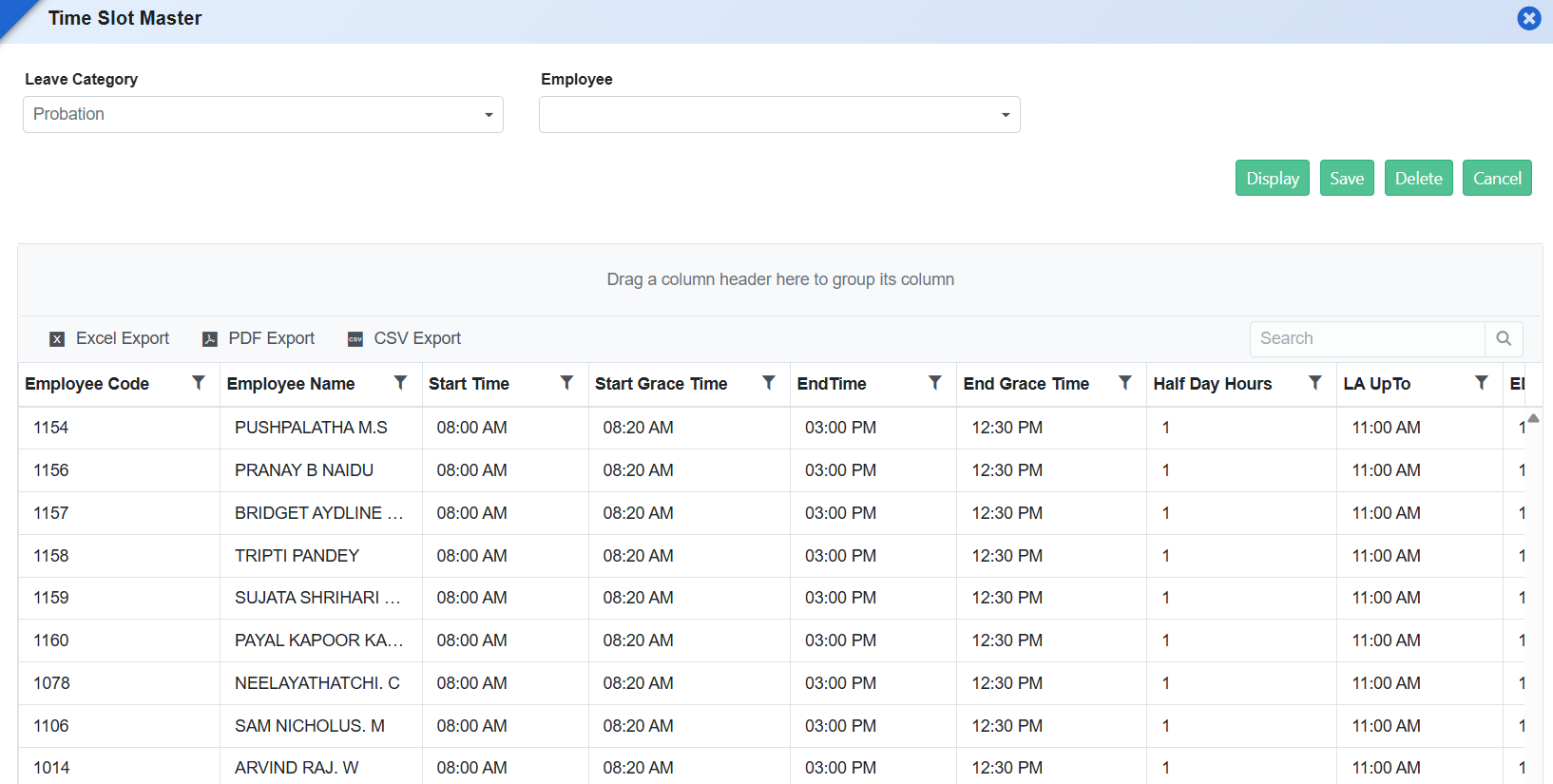
Task: Click the column grouping drop area
Action: point(780,279)
